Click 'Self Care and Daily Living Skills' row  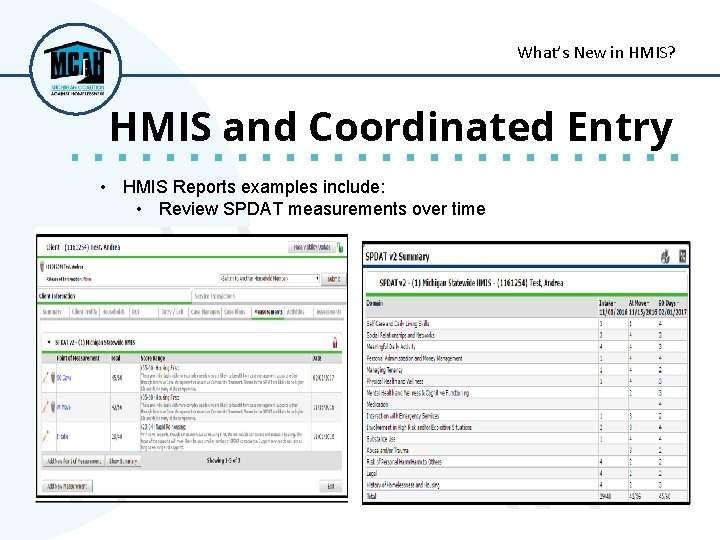[527, 323]
